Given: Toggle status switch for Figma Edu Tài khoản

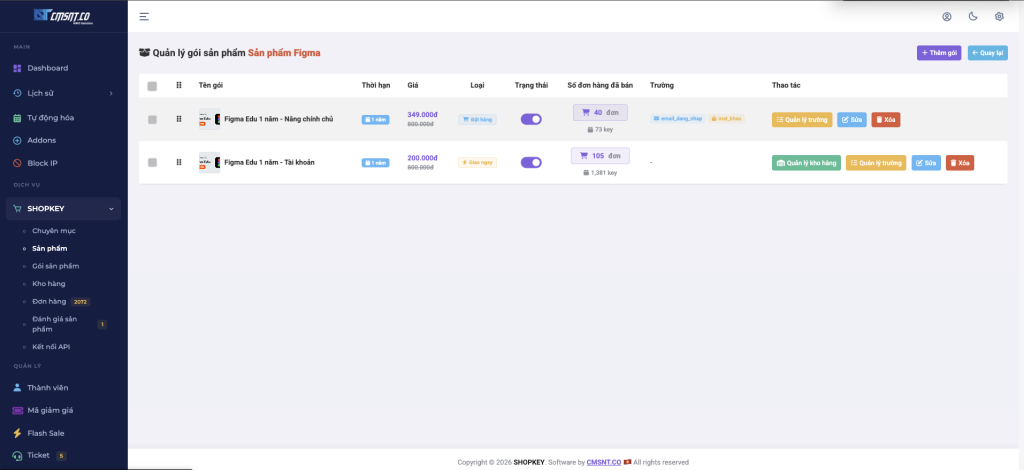Looking at the screenshot, I should 531,162.
